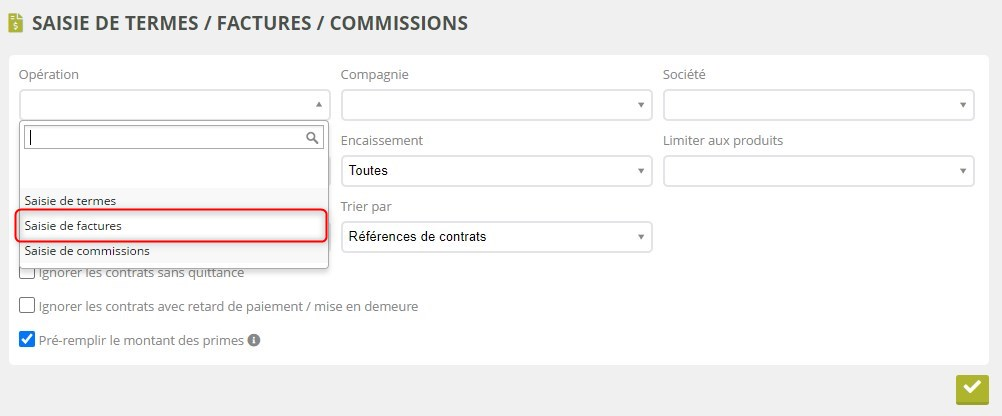1002x416 pixels.
Task: Open the Limiter aux produits dropdown
Action: [818, 170]
